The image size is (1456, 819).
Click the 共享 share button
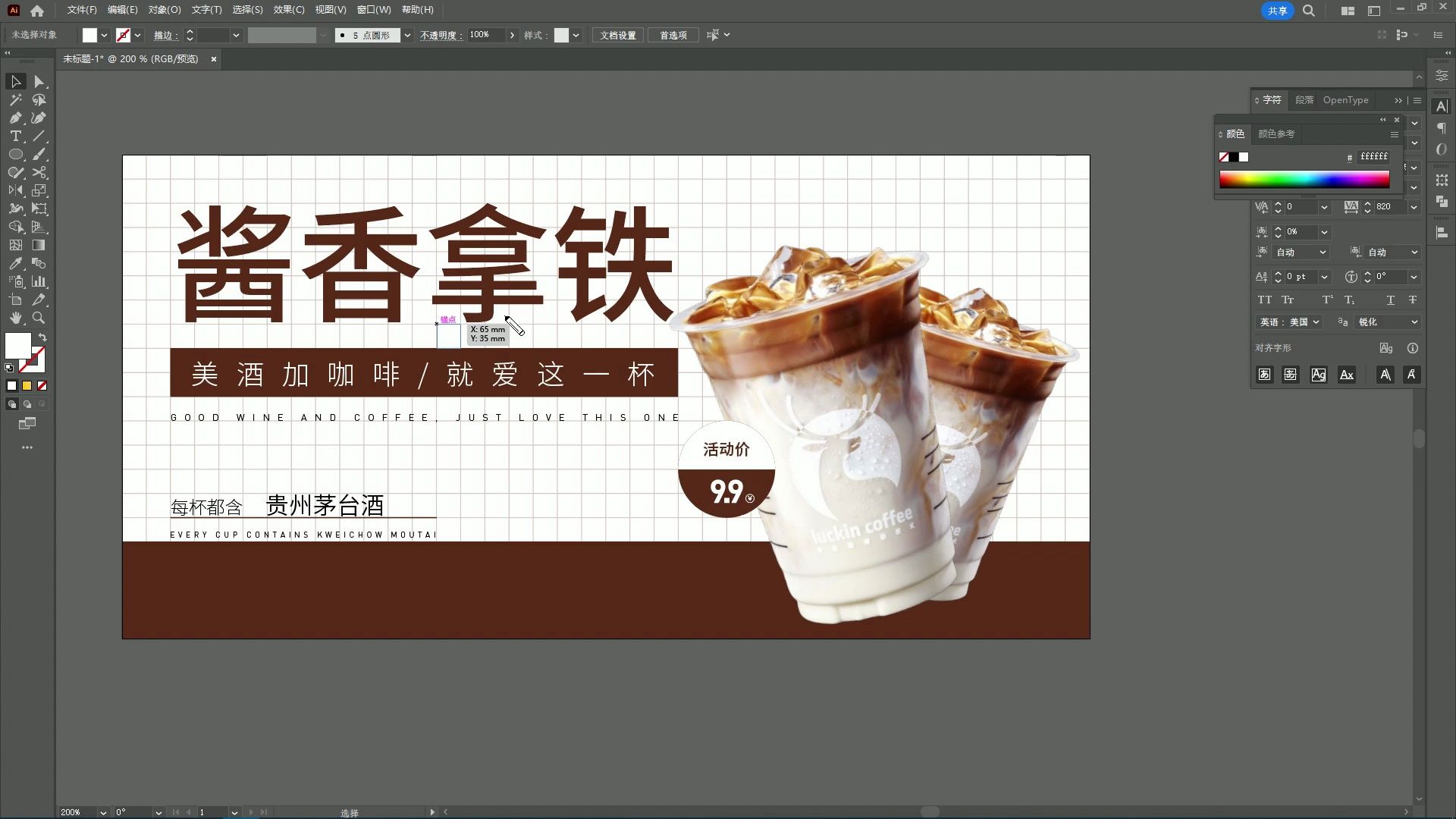pos(1278,11)
